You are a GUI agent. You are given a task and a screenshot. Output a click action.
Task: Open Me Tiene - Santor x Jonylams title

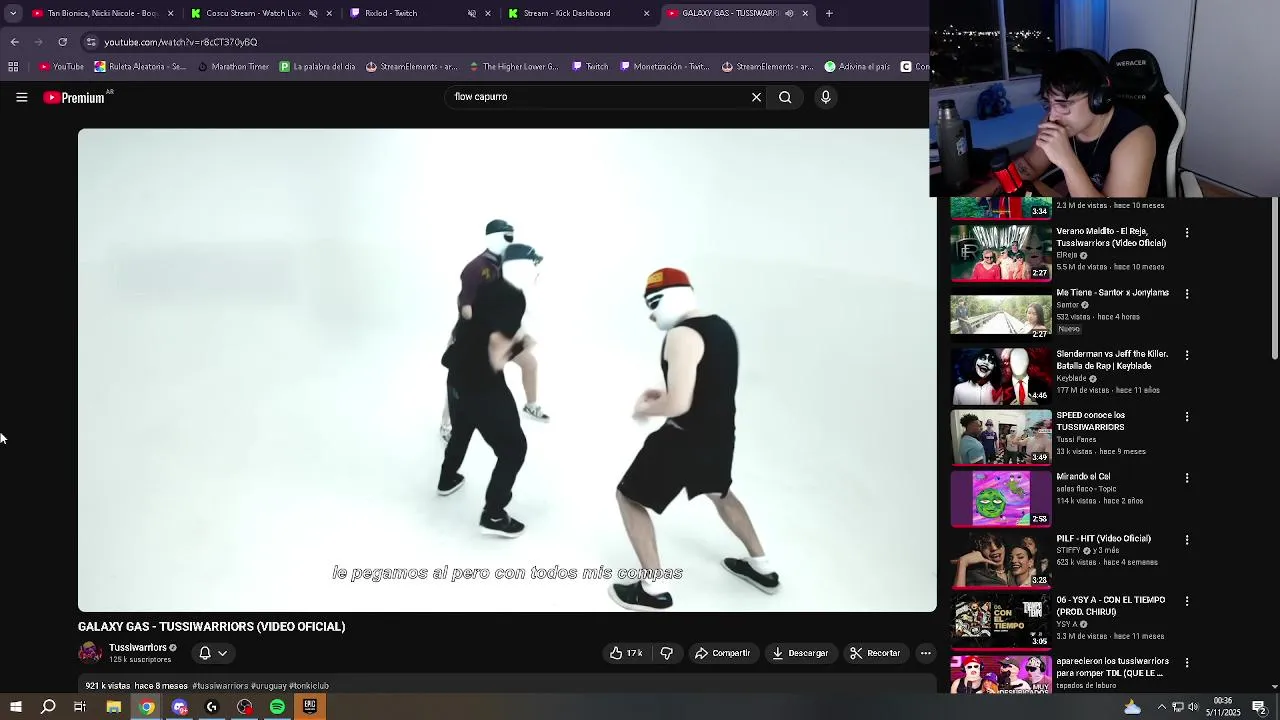coord(1112,293)
